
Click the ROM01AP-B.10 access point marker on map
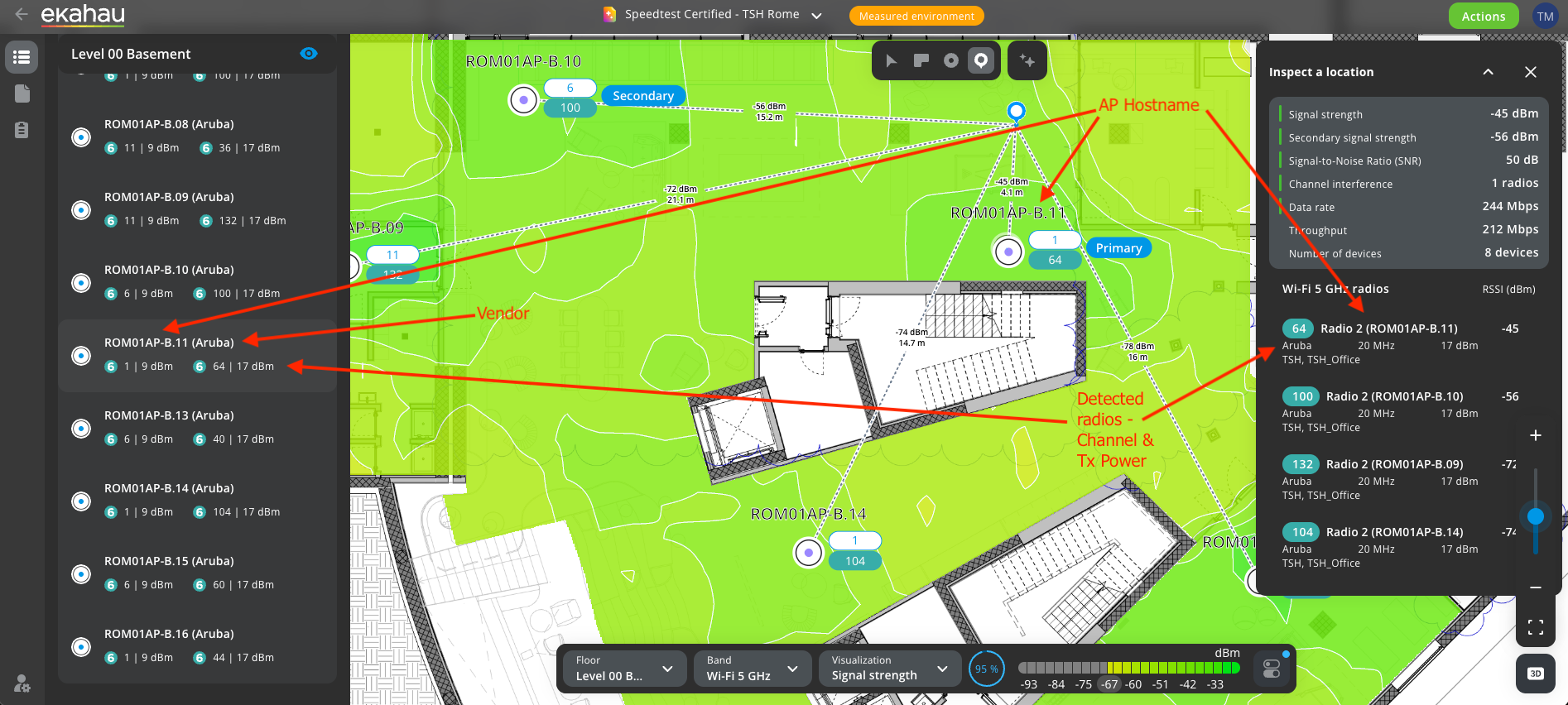523,100
